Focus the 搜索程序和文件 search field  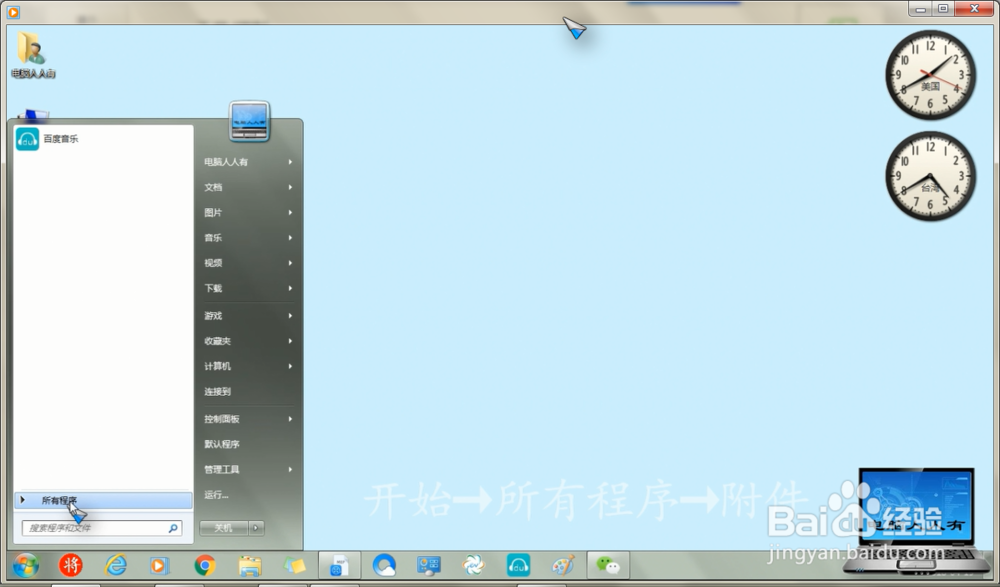[x=102, y=528]
